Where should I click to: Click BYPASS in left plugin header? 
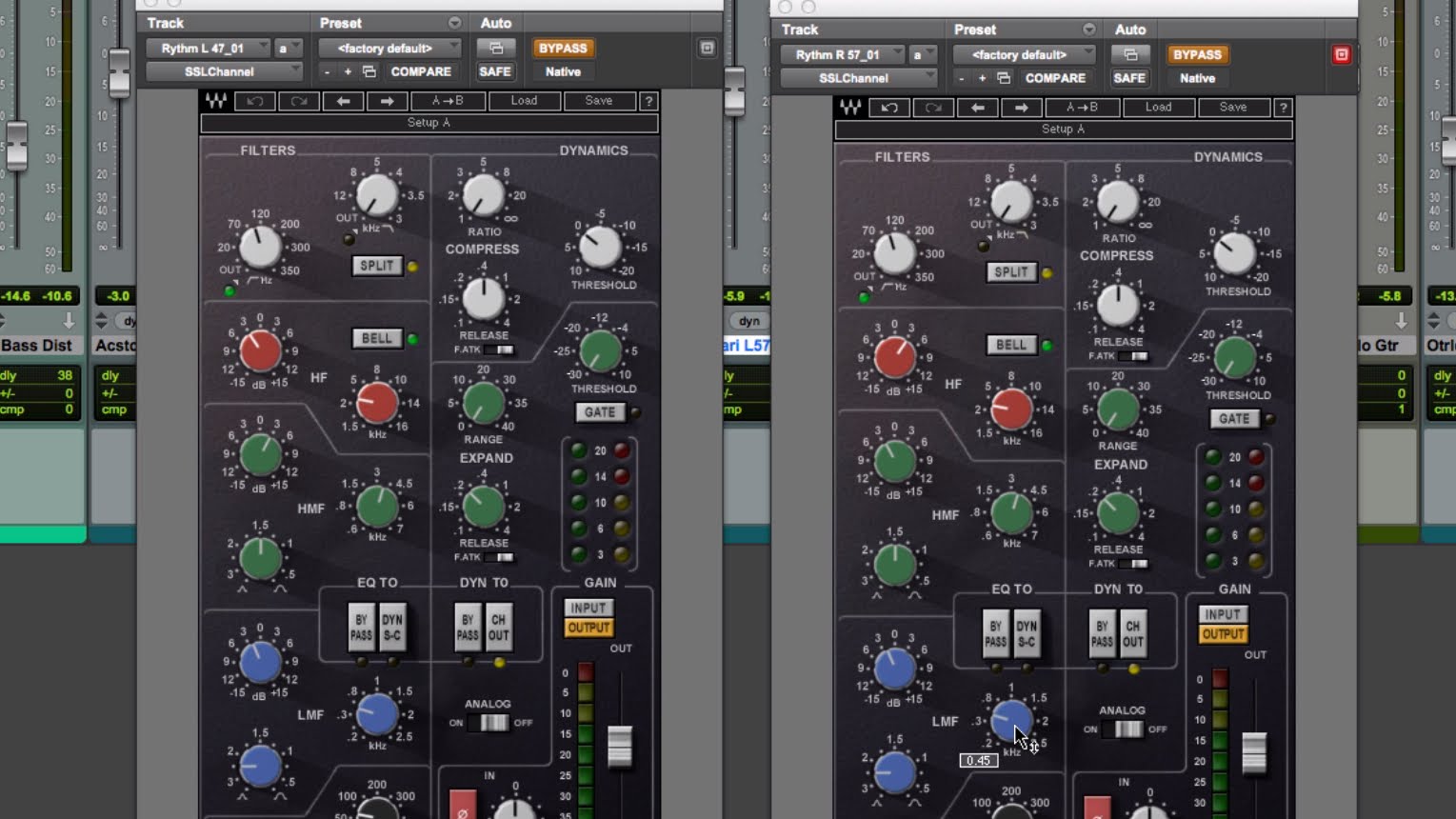coord(563,48)
